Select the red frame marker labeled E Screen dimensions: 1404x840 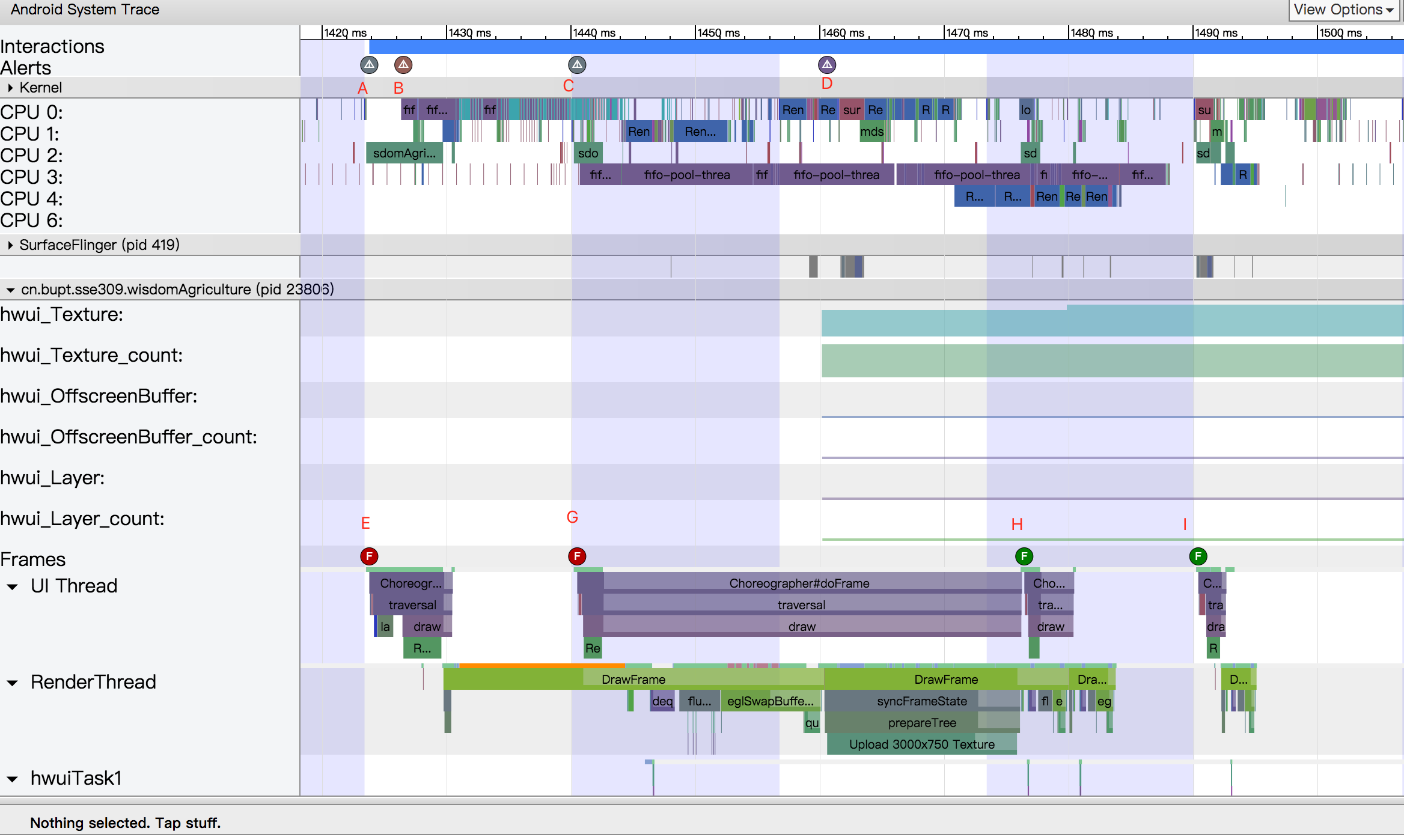click(369, 556)
